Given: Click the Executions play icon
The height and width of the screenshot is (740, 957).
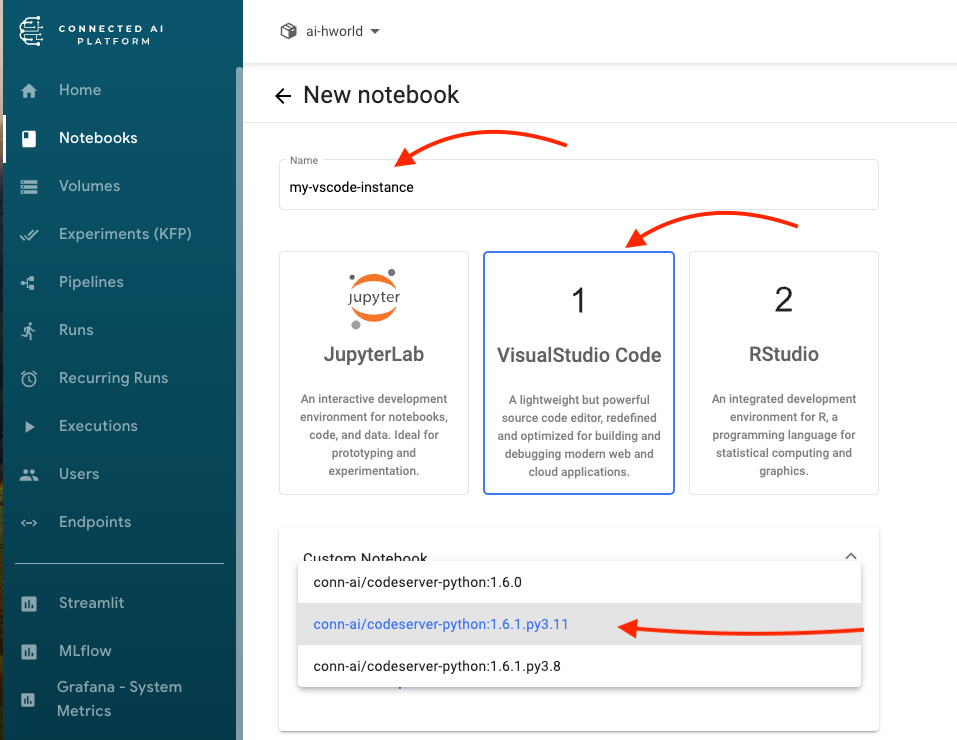Looking at the screenshot, I should (29, 427).
